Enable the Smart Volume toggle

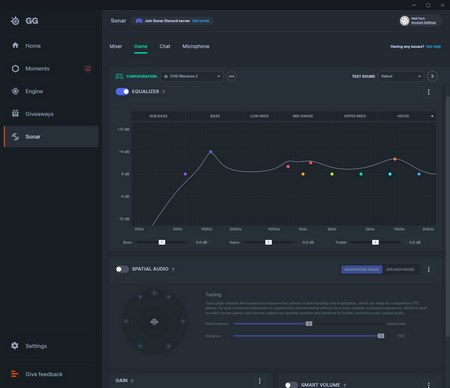291,385
